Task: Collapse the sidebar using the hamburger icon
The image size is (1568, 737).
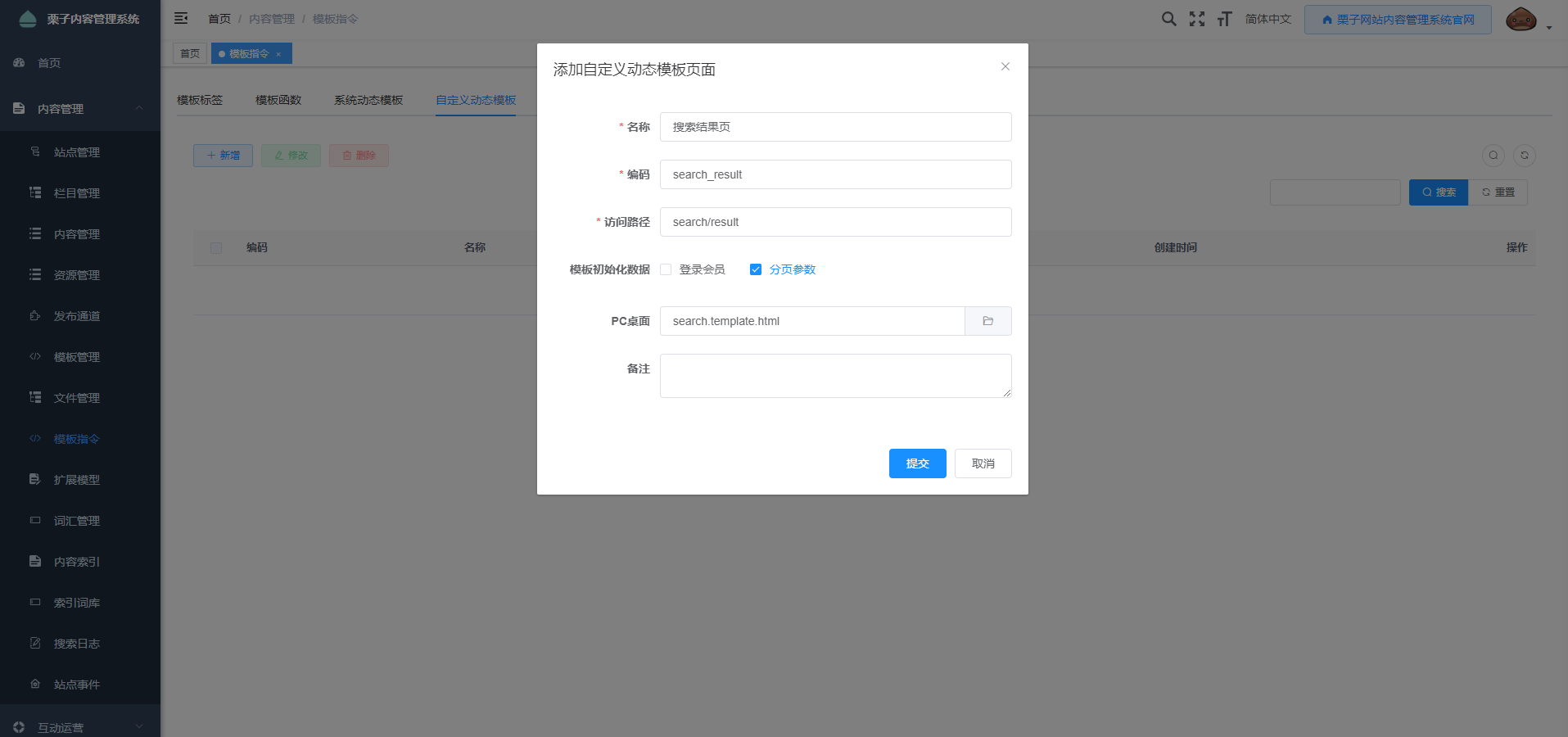Action: pos(181,18)
